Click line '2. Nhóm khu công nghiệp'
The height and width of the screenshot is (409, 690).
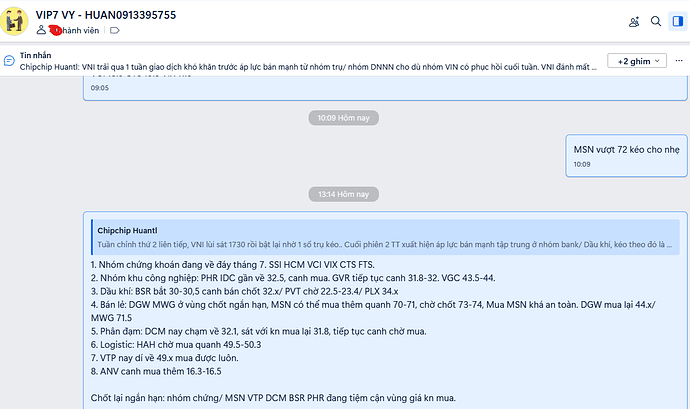(293, 278)
